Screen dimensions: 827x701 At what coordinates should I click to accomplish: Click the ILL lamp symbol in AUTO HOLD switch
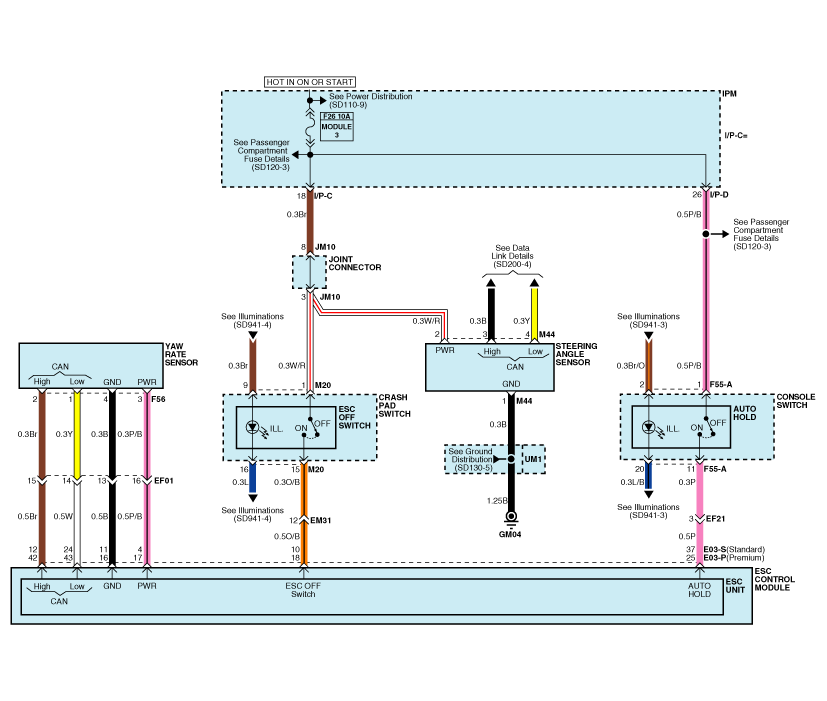coord(650,427)
